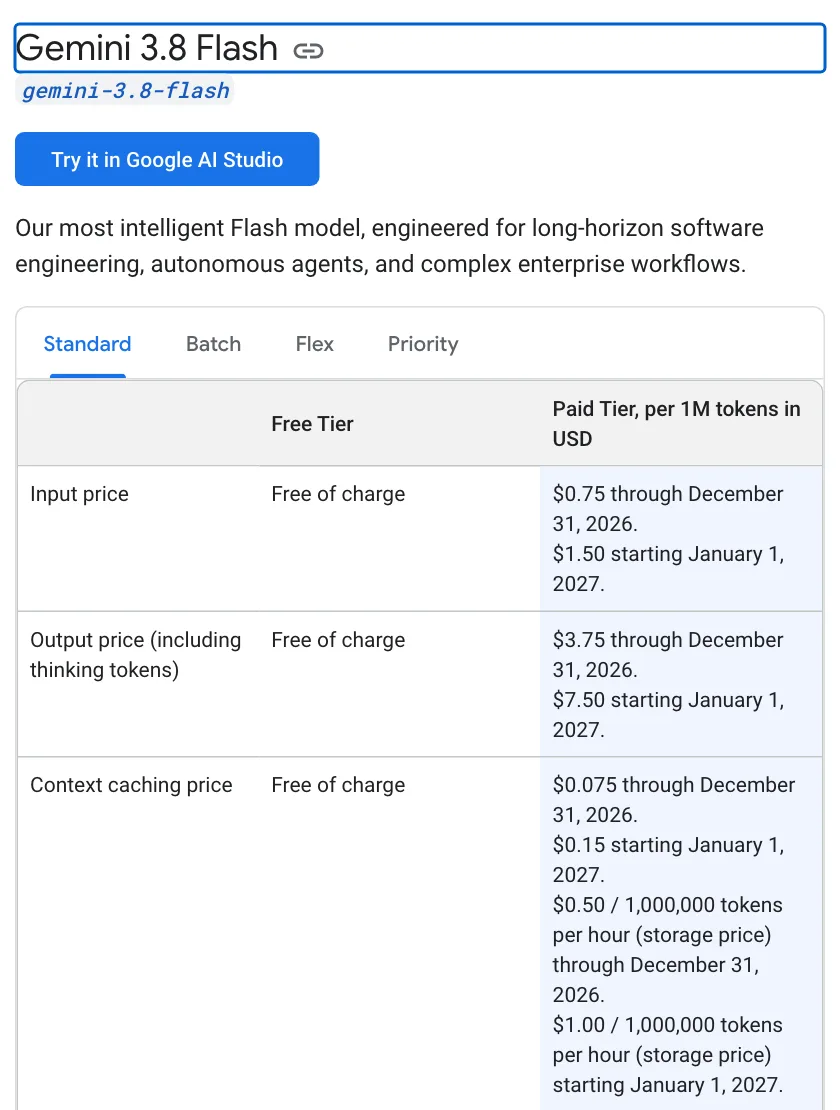Click the $0.50 / 1,000,000 tokens storage price
The image size is (840, 1110).
[667, 949]
